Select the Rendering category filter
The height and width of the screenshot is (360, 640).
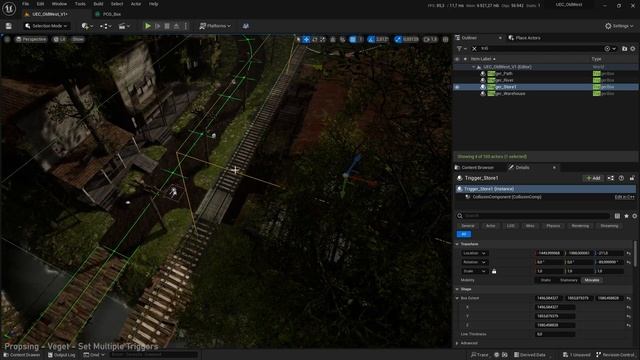pyautogui.click(x=580, y=226)
